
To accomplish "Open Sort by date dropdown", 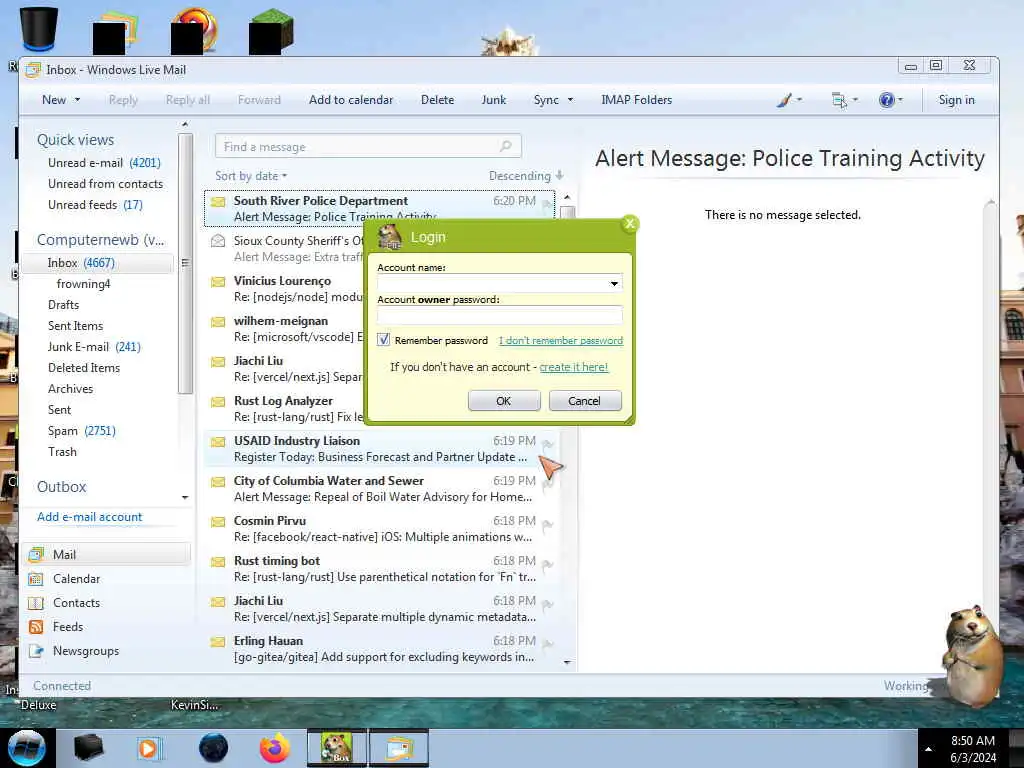I will pyautogui.click(x=251, y=176).
